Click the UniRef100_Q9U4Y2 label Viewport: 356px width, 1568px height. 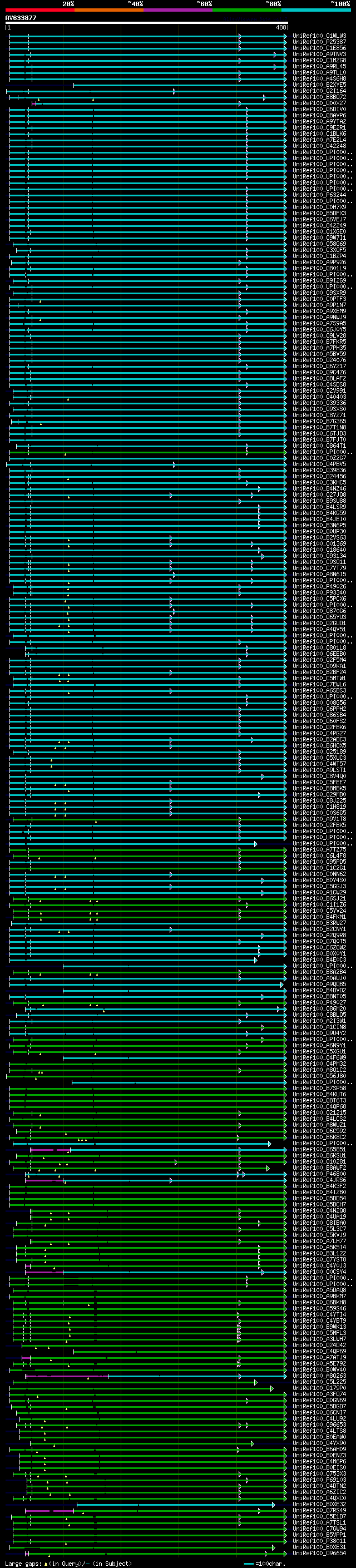click(x=319, y=1033)
